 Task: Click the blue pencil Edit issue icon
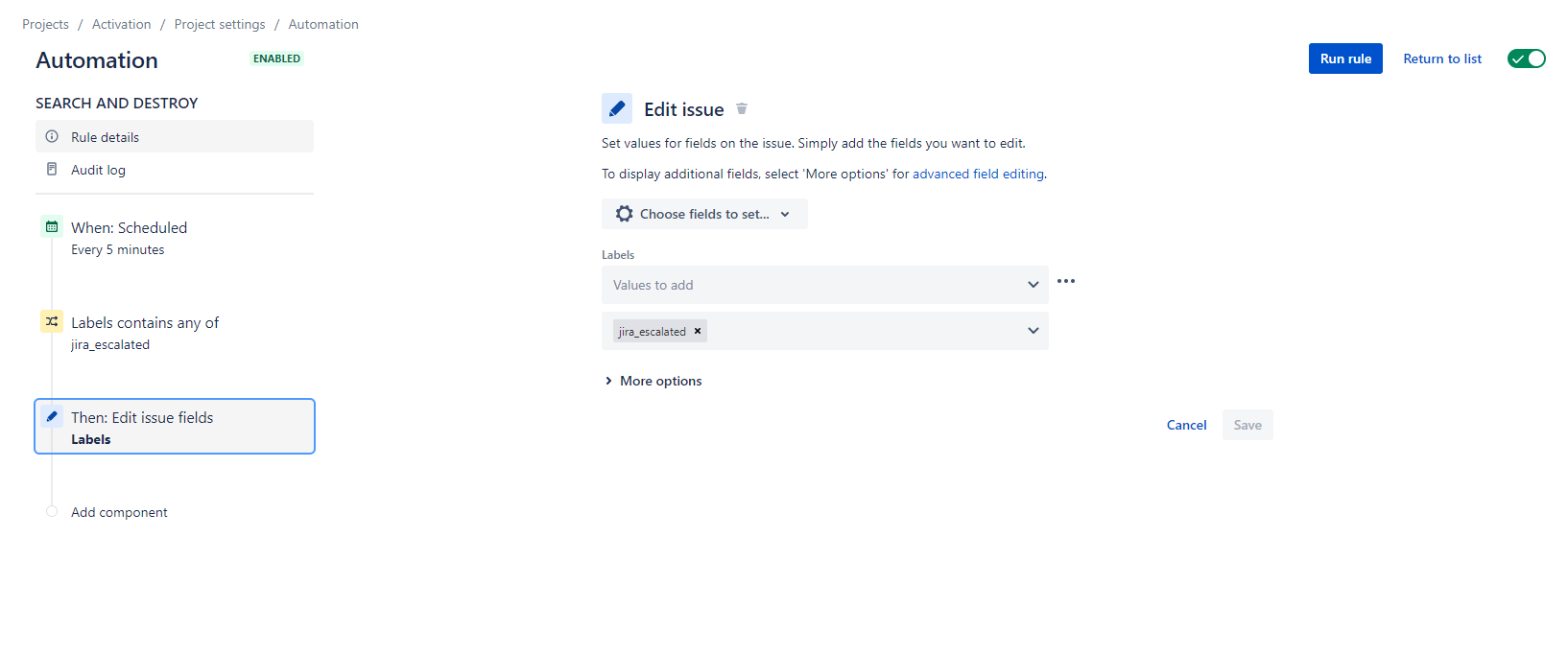coord(617,108)
